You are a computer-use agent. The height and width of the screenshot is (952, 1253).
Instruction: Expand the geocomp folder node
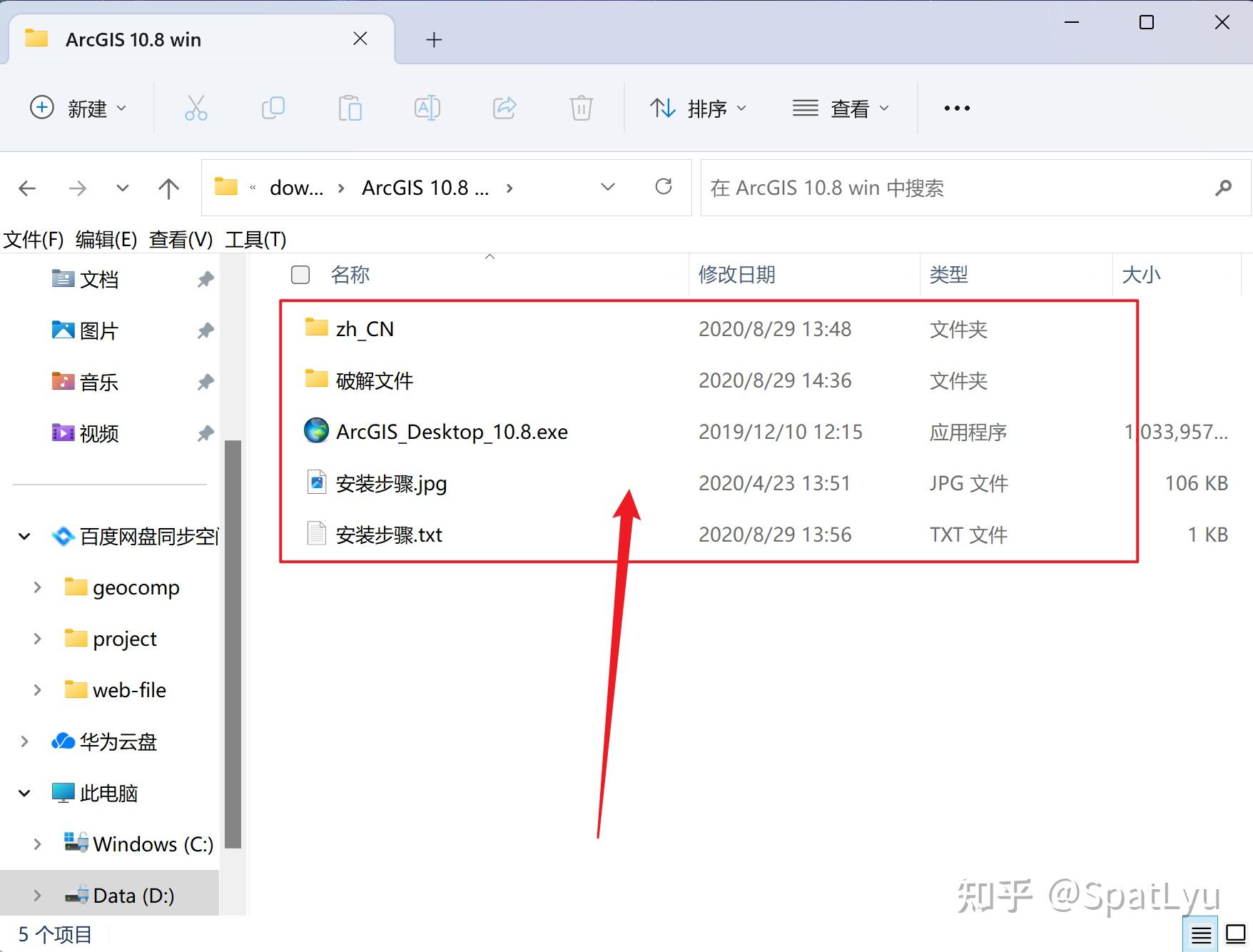[38, 587]
